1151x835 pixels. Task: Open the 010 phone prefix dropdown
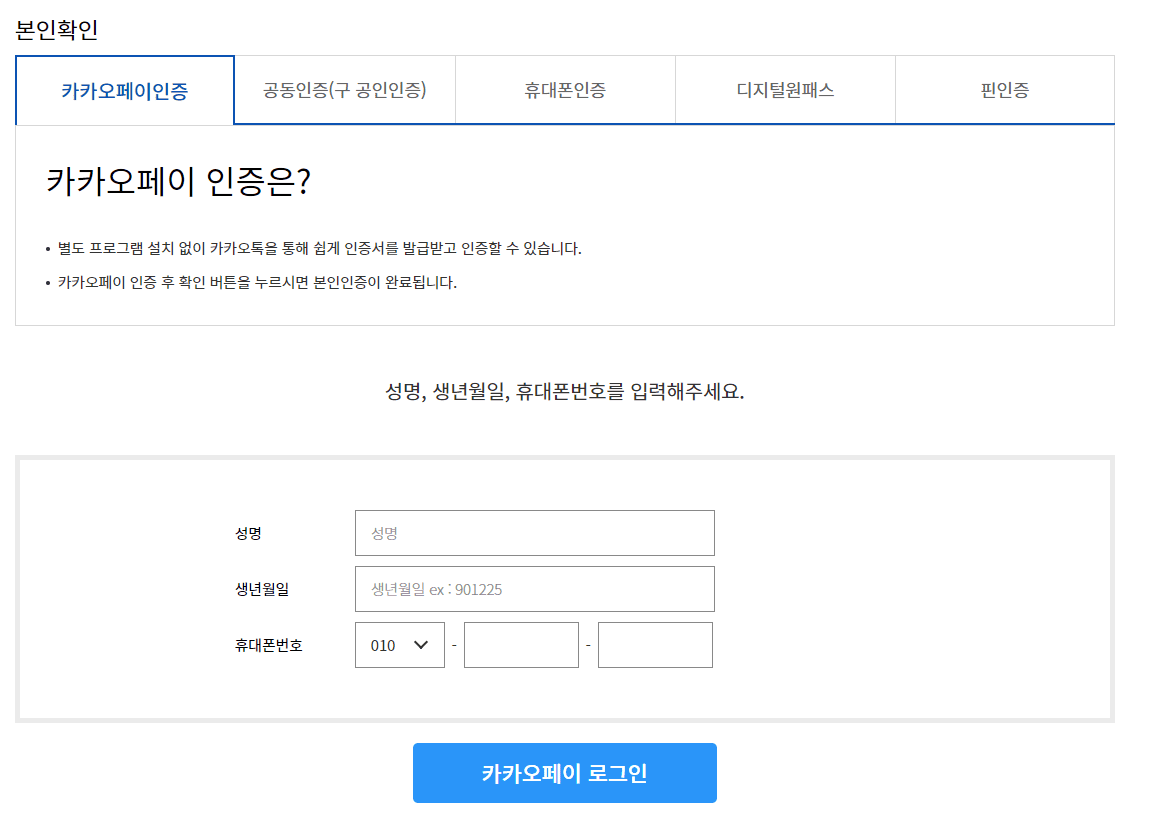pos(400,645)
